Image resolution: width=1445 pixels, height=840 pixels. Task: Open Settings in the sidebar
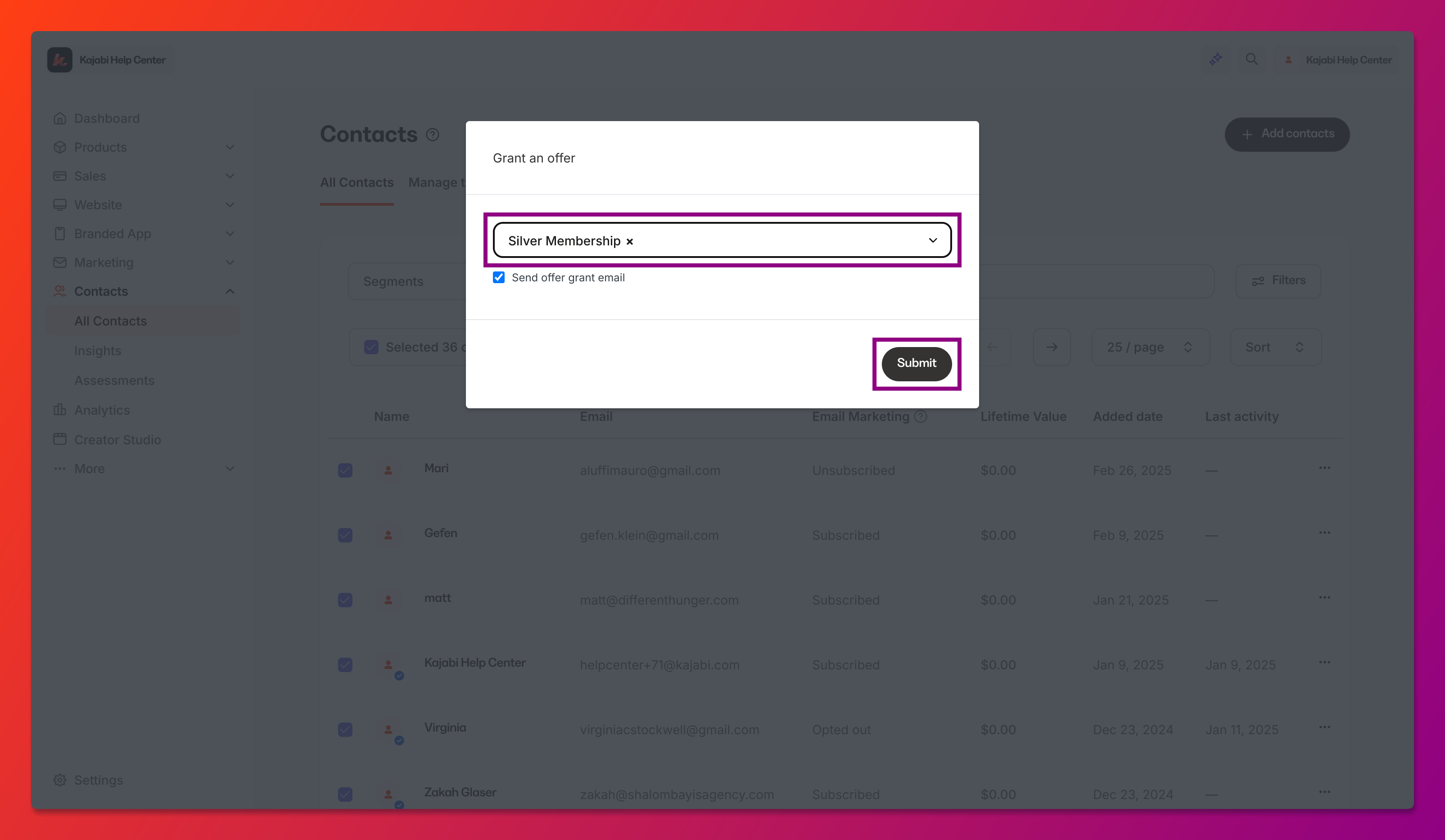98,780
